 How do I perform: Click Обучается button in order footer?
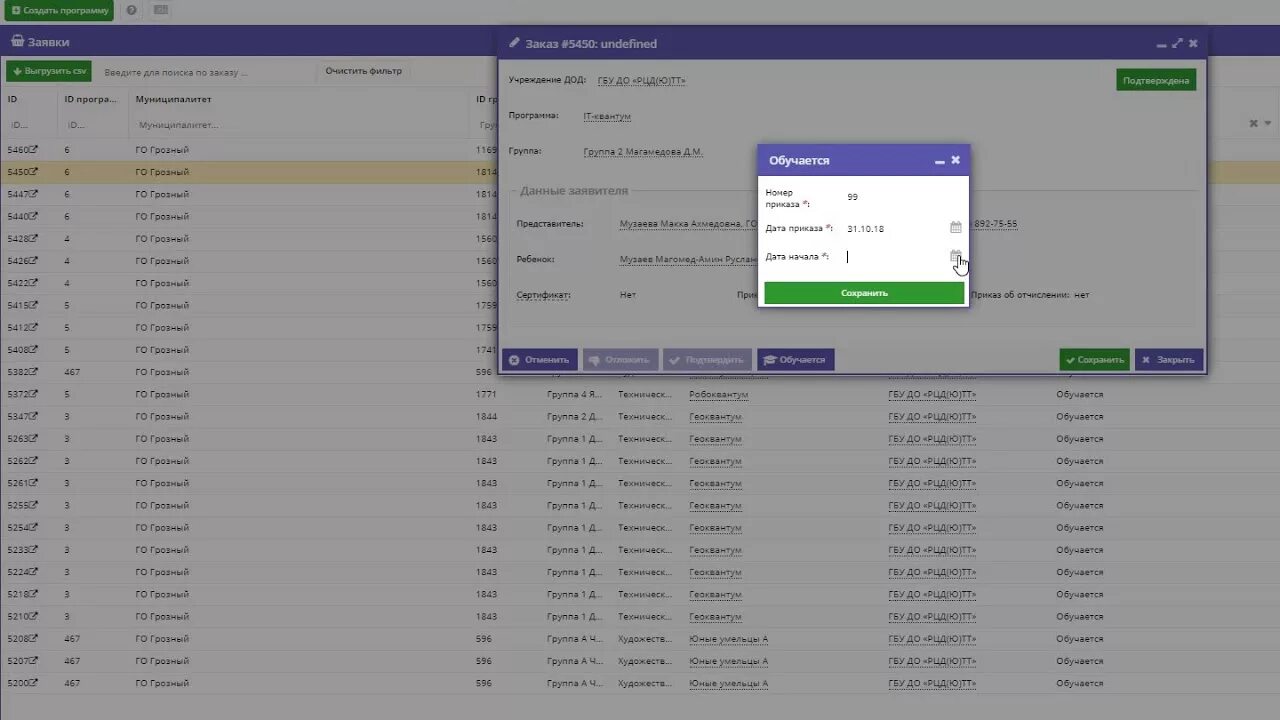click(795, 360)
